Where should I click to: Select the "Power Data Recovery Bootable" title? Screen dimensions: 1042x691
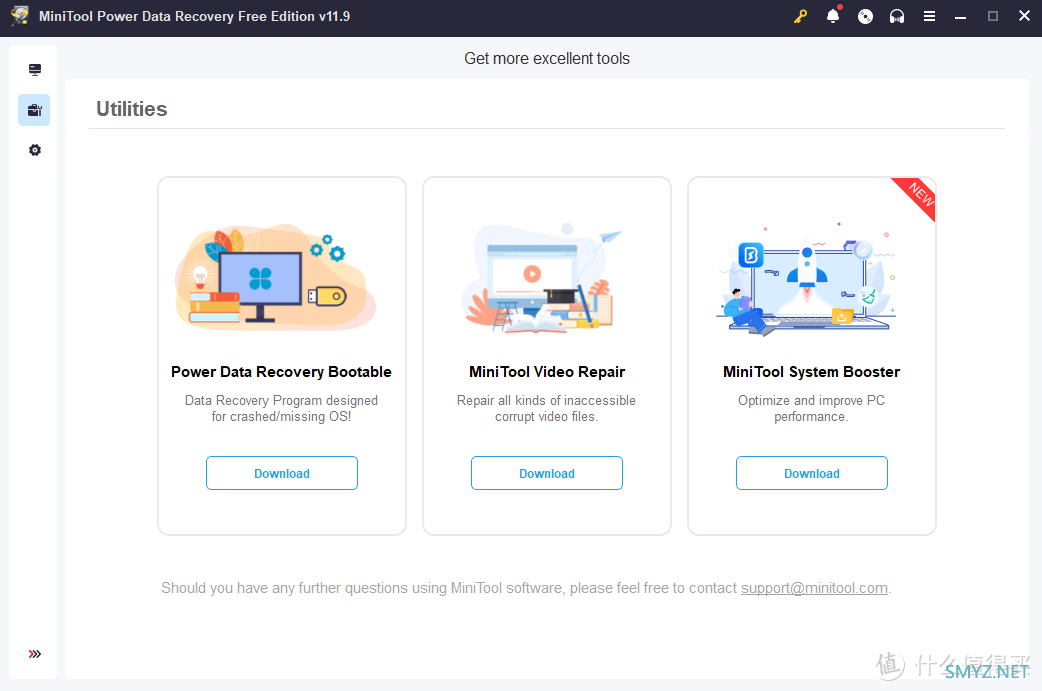pyautogui.click(x=281, y=372)
